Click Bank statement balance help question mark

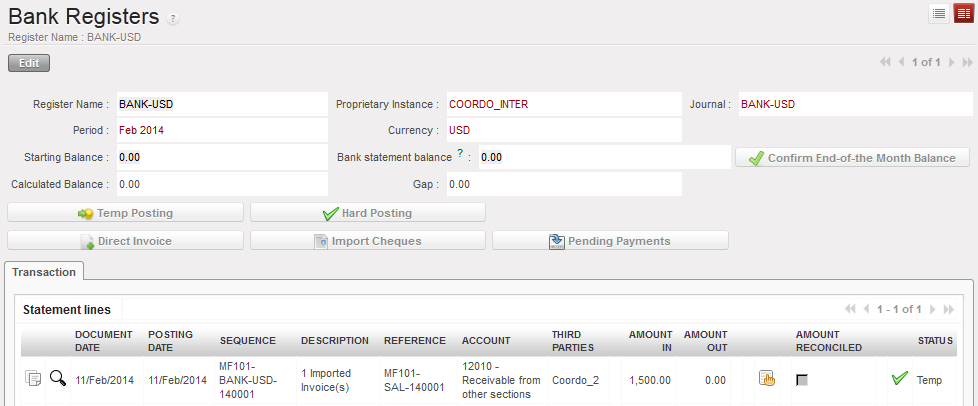point(460,153)
